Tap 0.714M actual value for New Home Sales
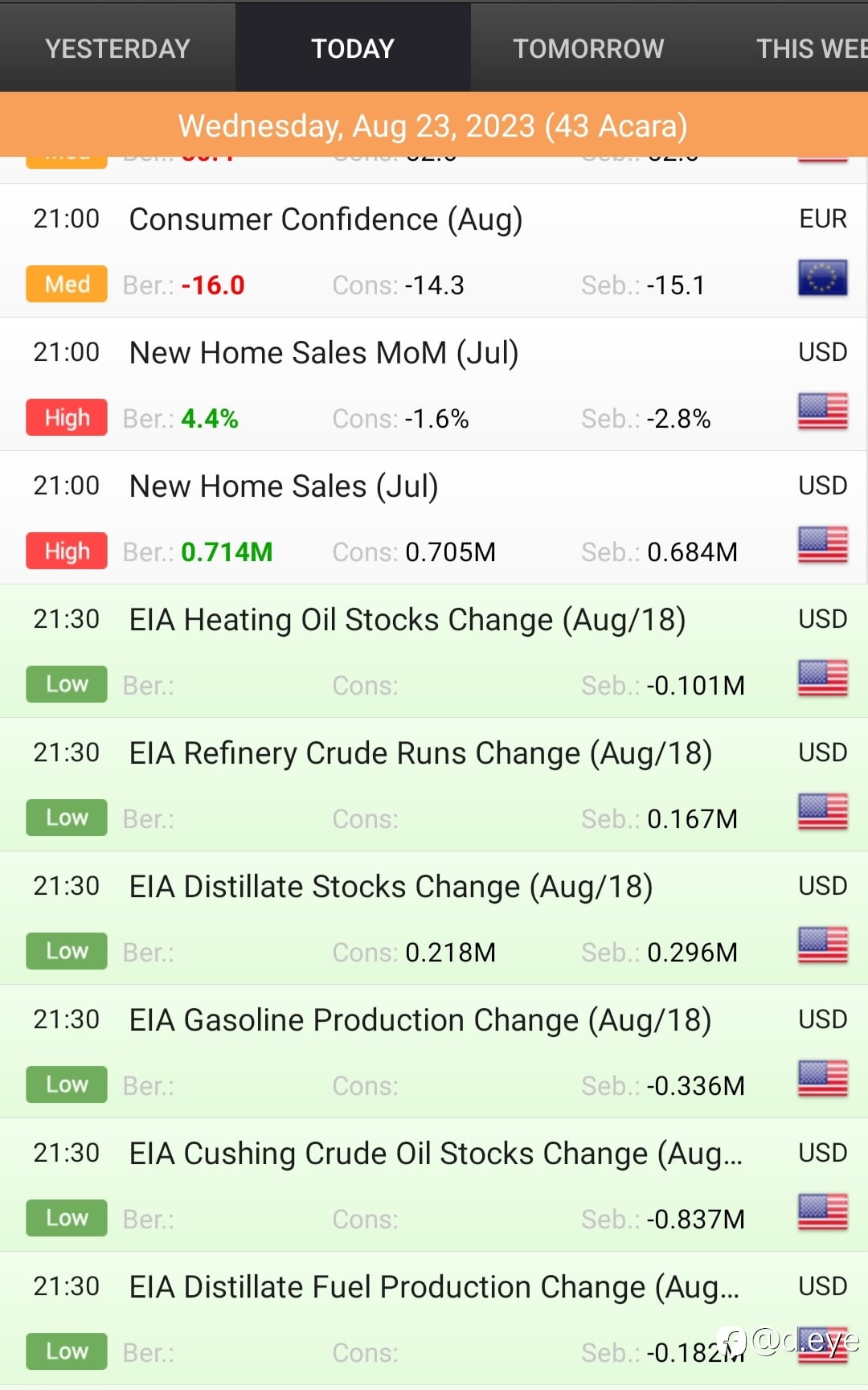 [227, 552]
